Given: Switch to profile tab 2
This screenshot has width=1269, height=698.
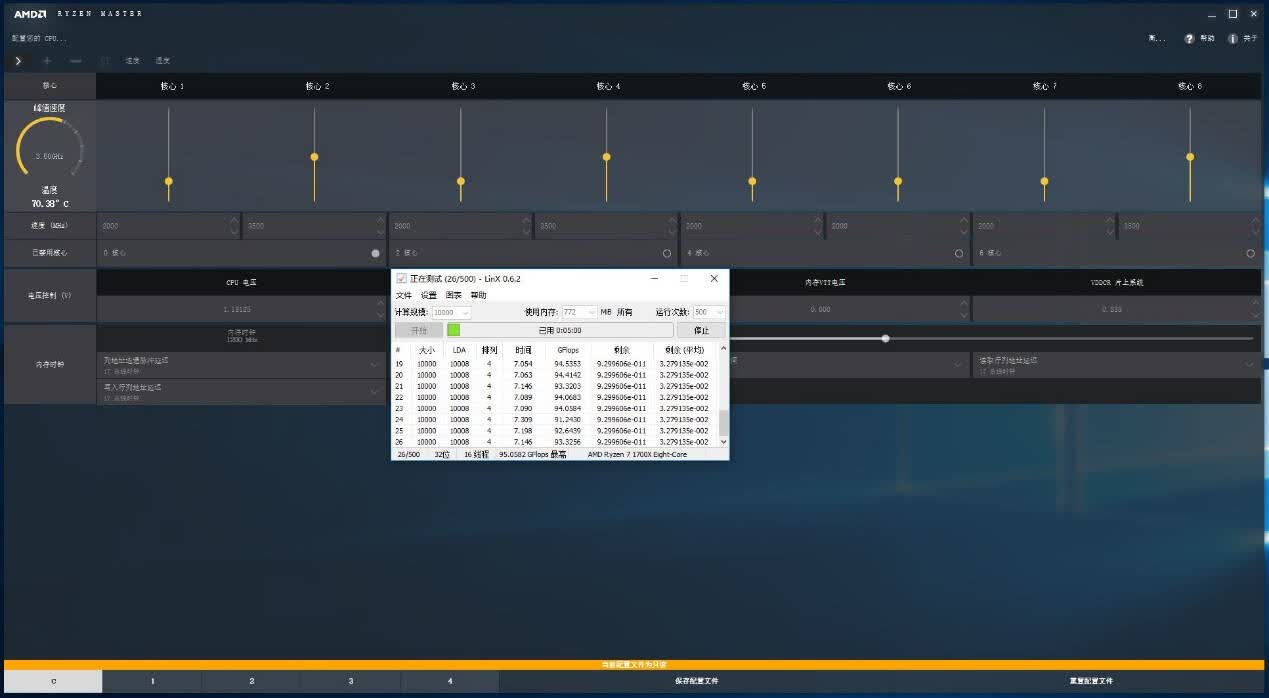Looking at the screenshot, I should [x=252, y=681].
